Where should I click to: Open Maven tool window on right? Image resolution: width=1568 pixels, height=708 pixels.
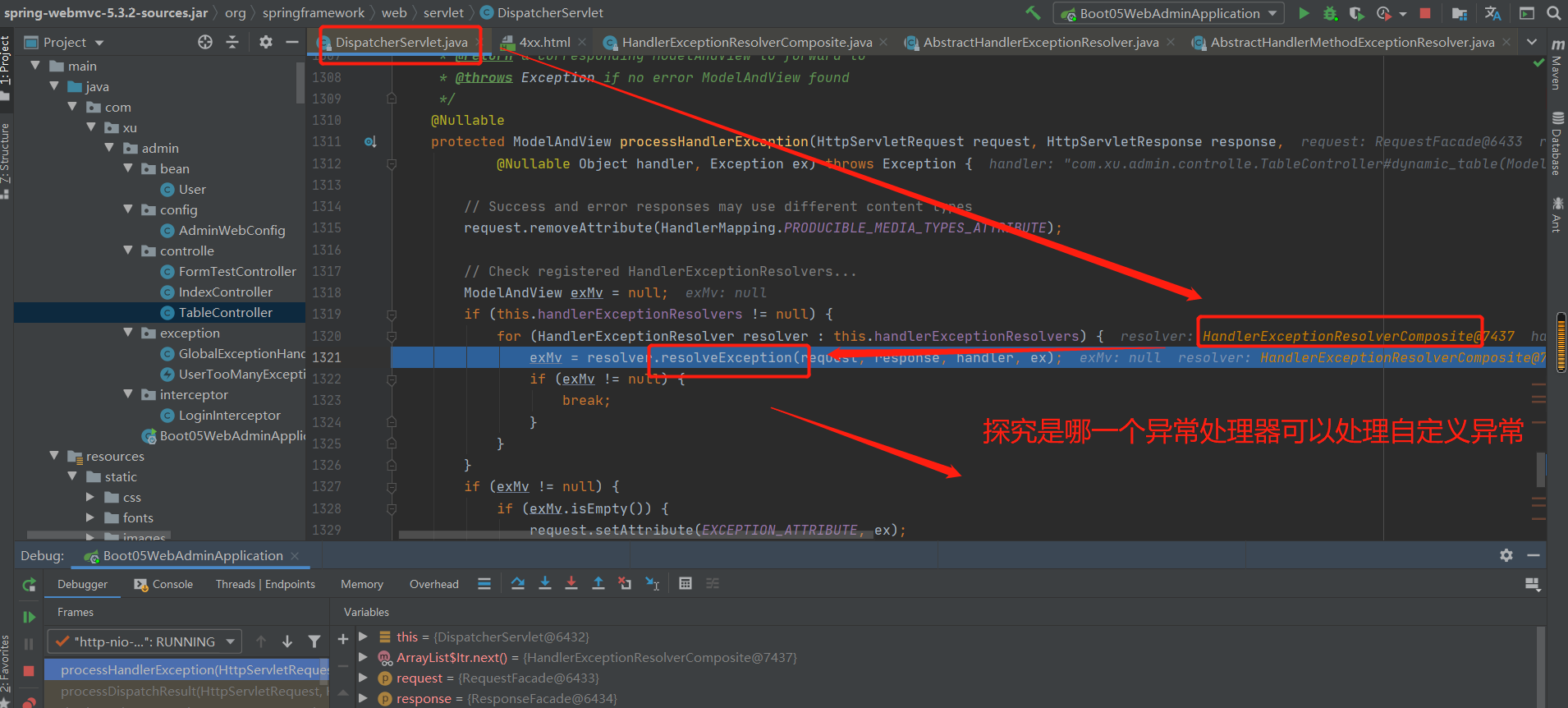1557,66
